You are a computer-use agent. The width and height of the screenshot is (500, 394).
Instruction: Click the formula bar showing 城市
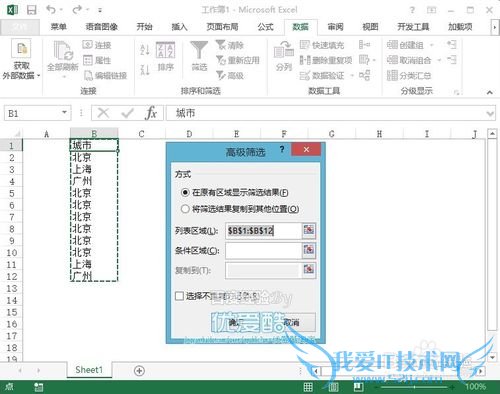tap(327, 113)
